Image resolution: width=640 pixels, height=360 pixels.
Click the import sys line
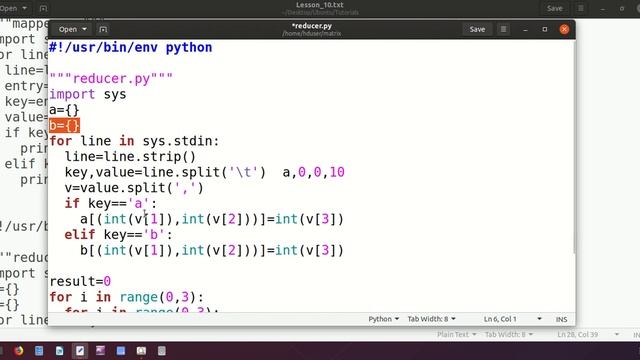coord(88,94)
